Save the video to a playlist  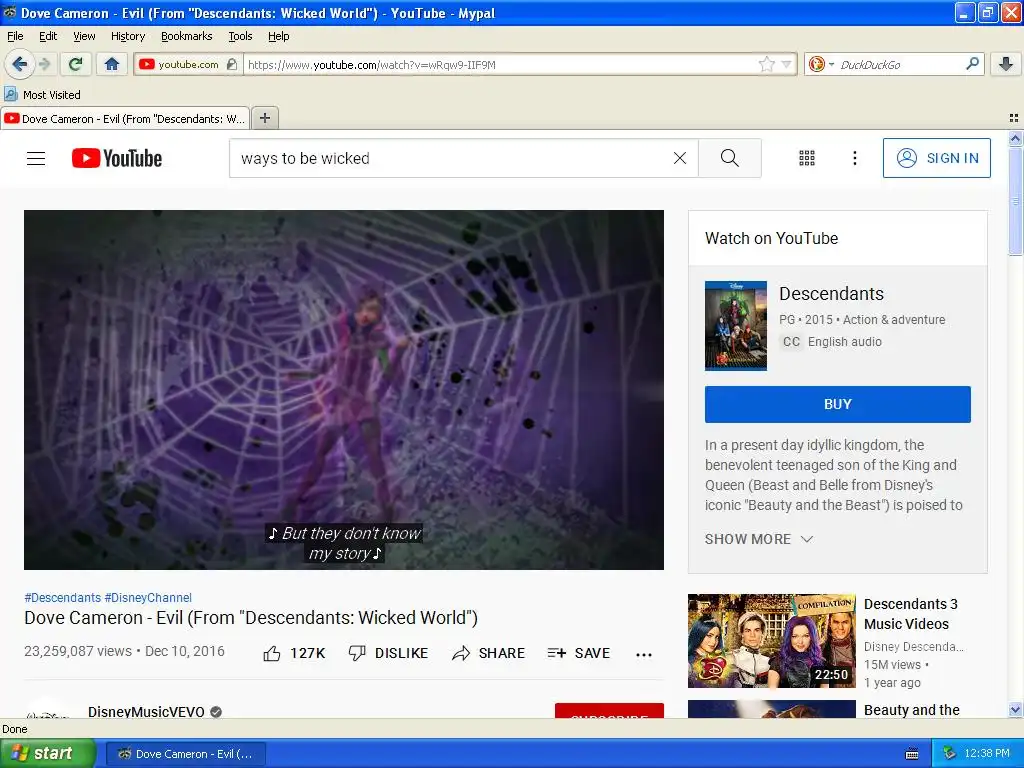pyautogui.click(x=579, y=653)
